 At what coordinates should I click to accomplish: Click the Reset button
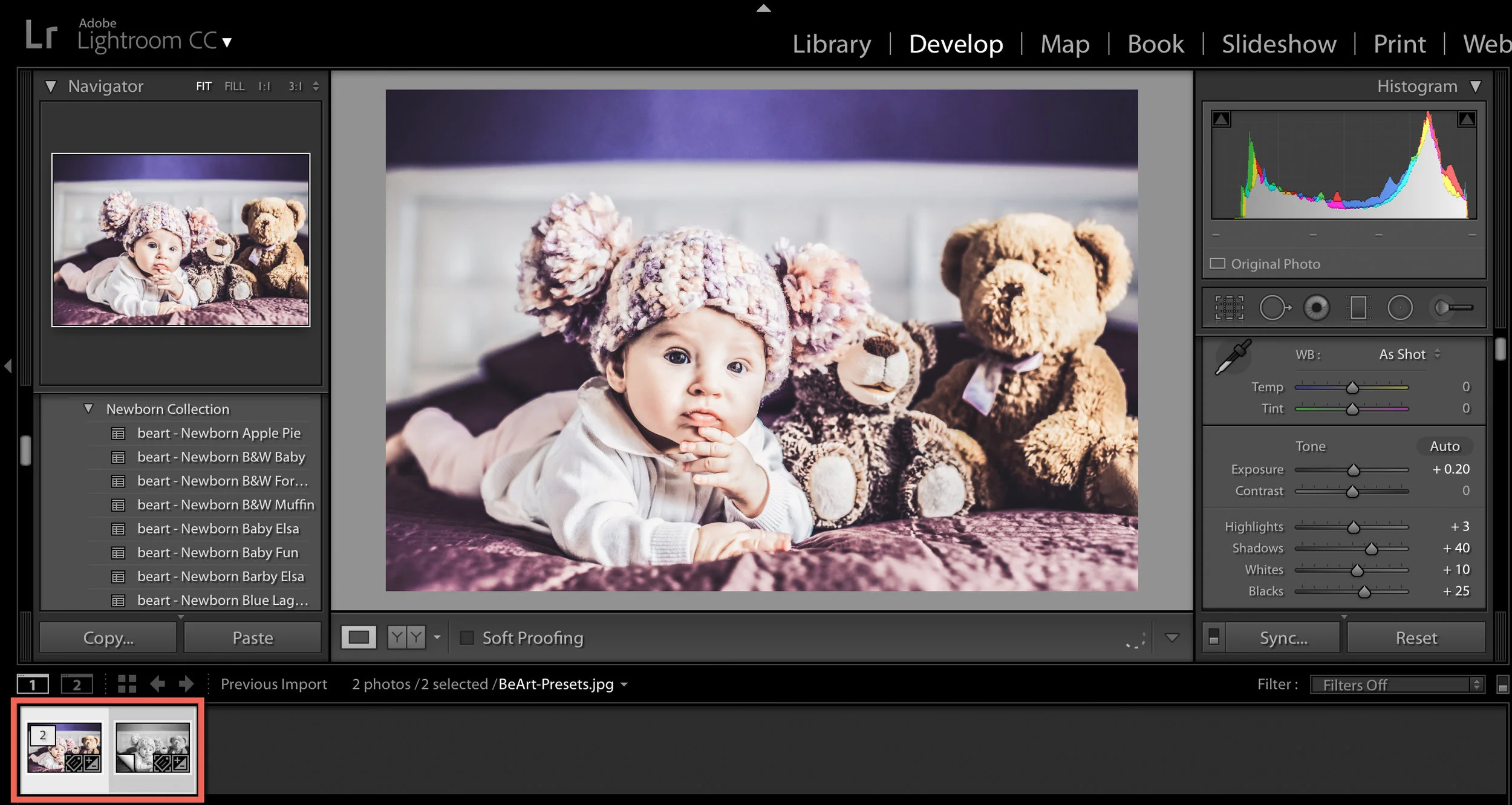(x=1416, y=638)
